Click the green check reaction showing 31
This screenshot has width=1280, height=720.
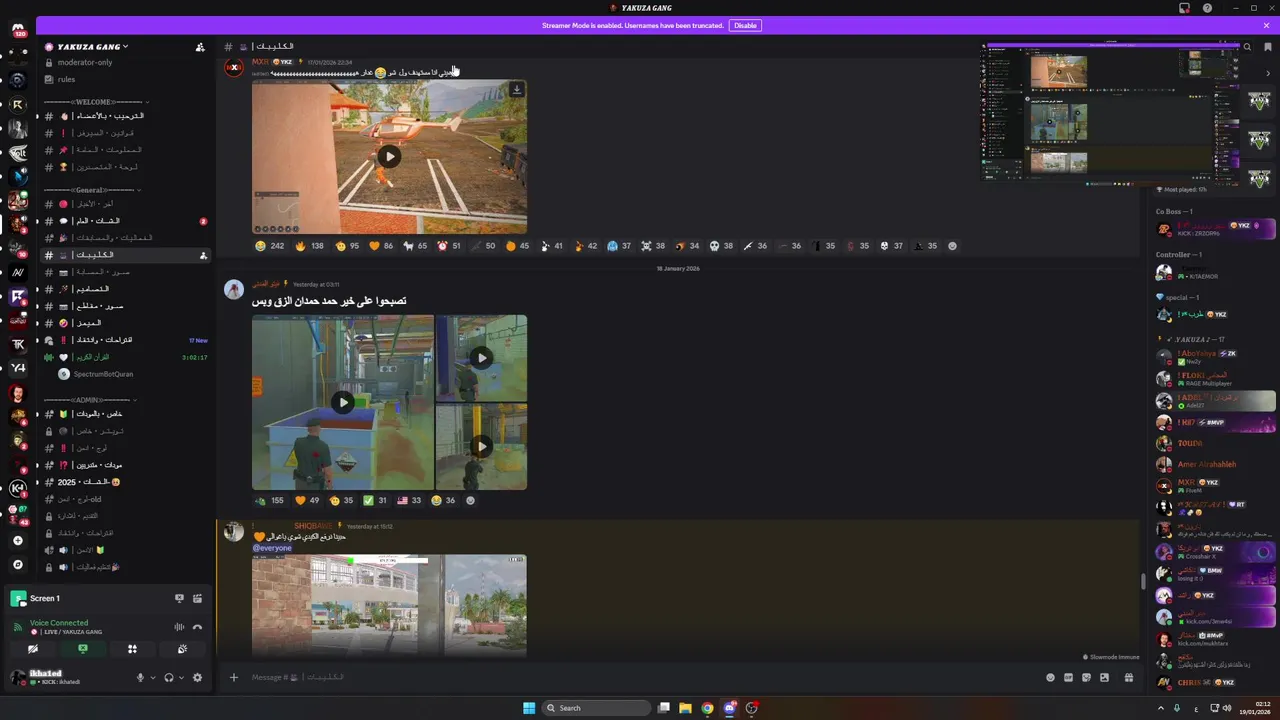376,500
